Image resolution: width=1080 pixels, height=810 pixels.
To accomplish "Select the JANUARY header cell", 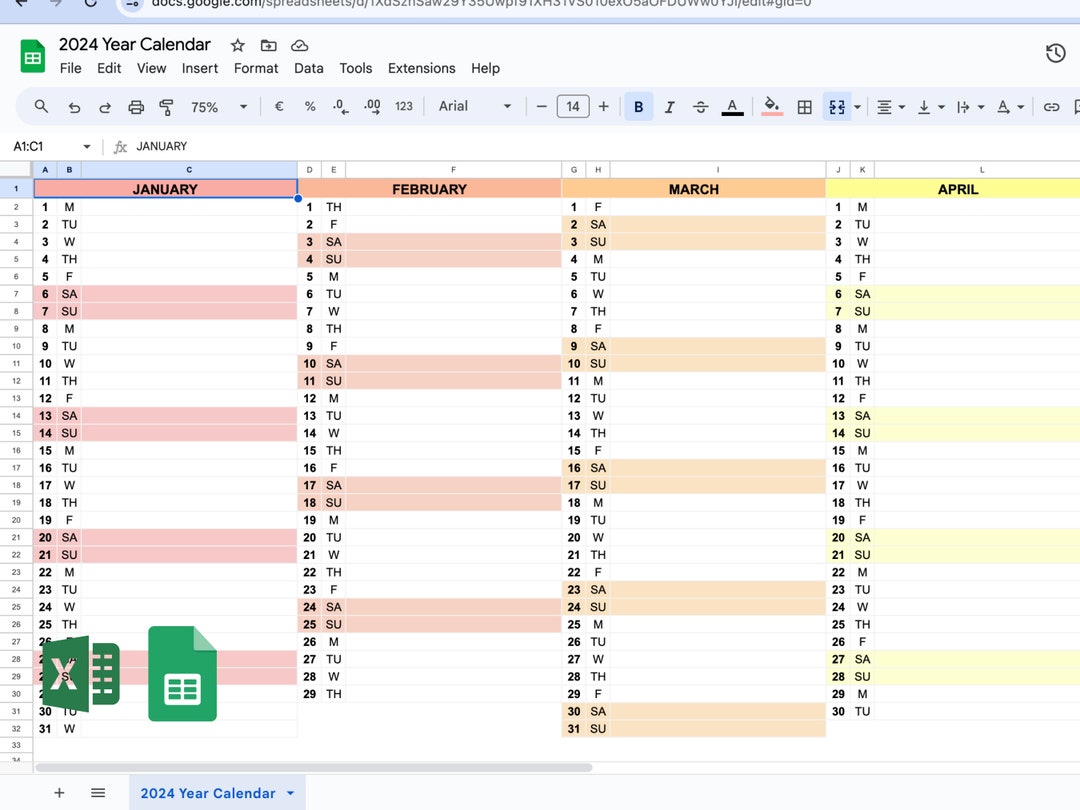I will [165, 188].
